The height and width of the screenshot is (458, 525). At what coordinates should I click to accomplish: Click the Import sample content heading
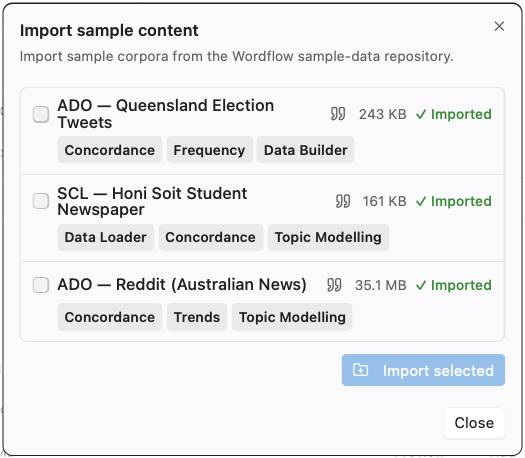coord(109,30)
